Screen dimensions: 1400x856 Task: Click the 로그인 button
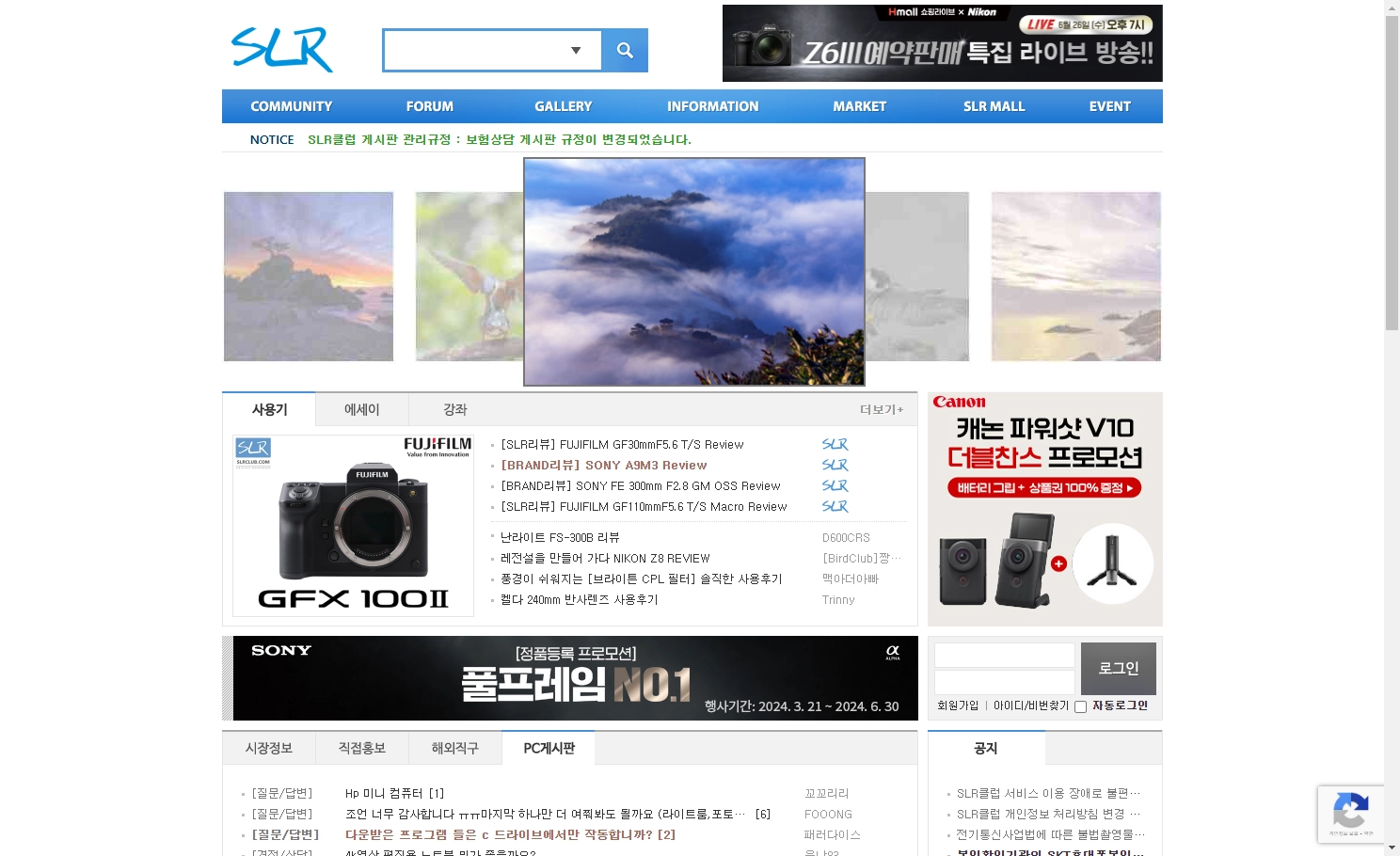1119,669
